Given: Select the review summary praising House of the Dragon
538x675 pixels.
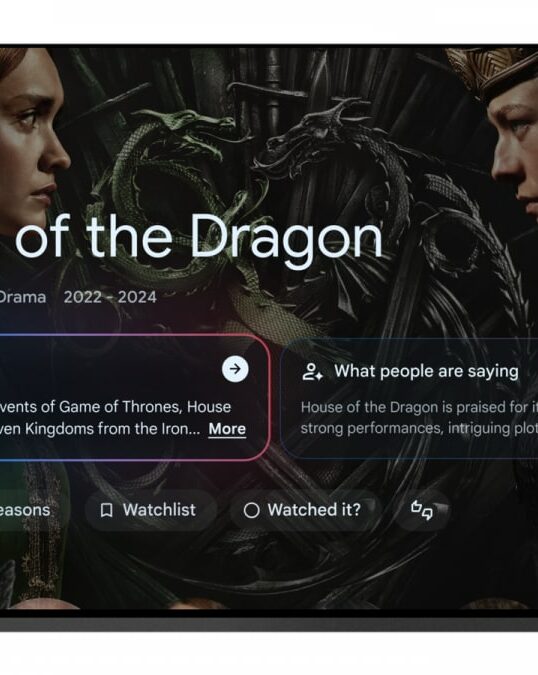Looking at the screenshot, I should pos(419,418).
